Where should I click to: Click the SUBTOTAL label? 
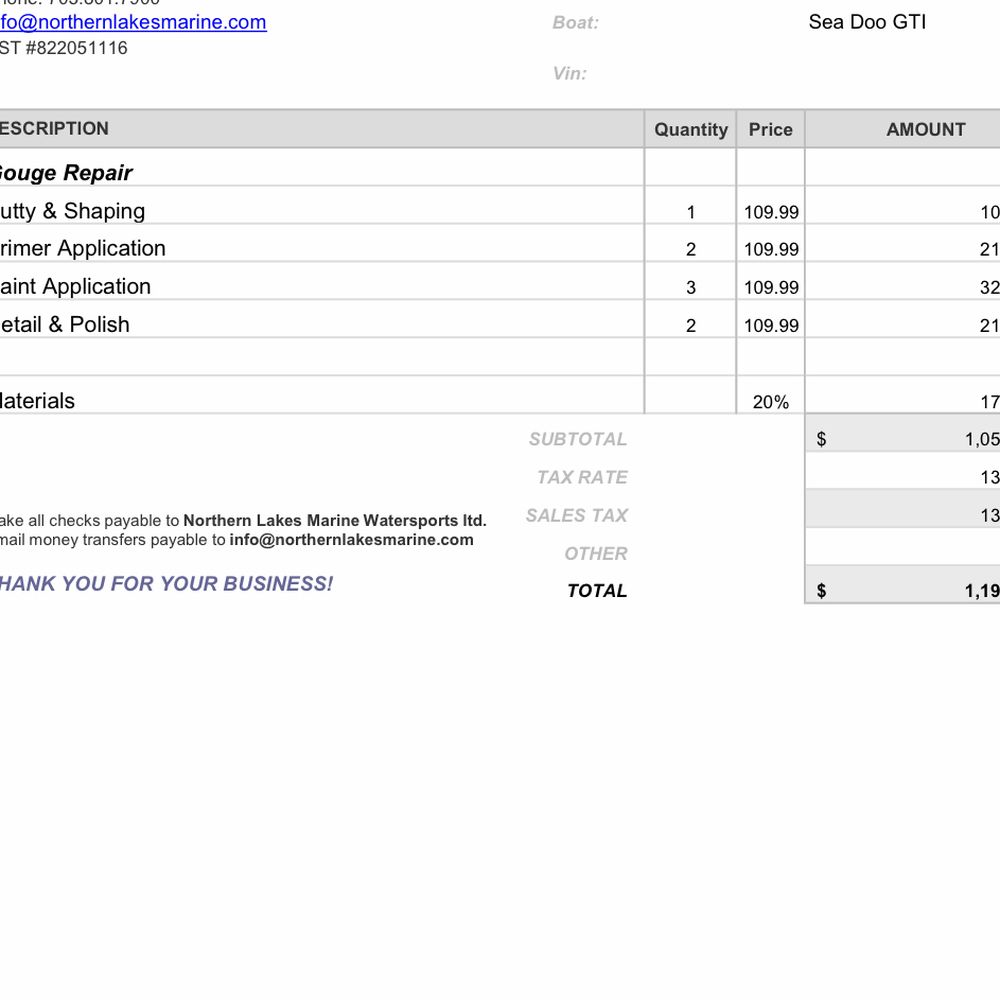(x=578, y=439)
